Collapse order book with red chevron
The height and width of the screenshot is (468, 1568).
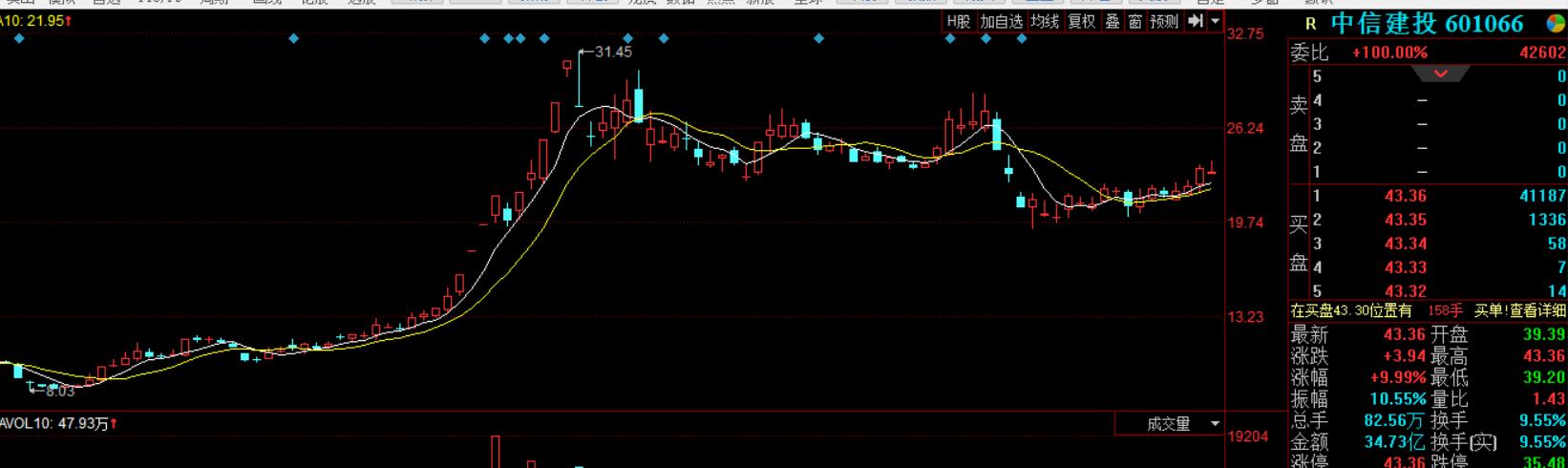(1441, 74)
